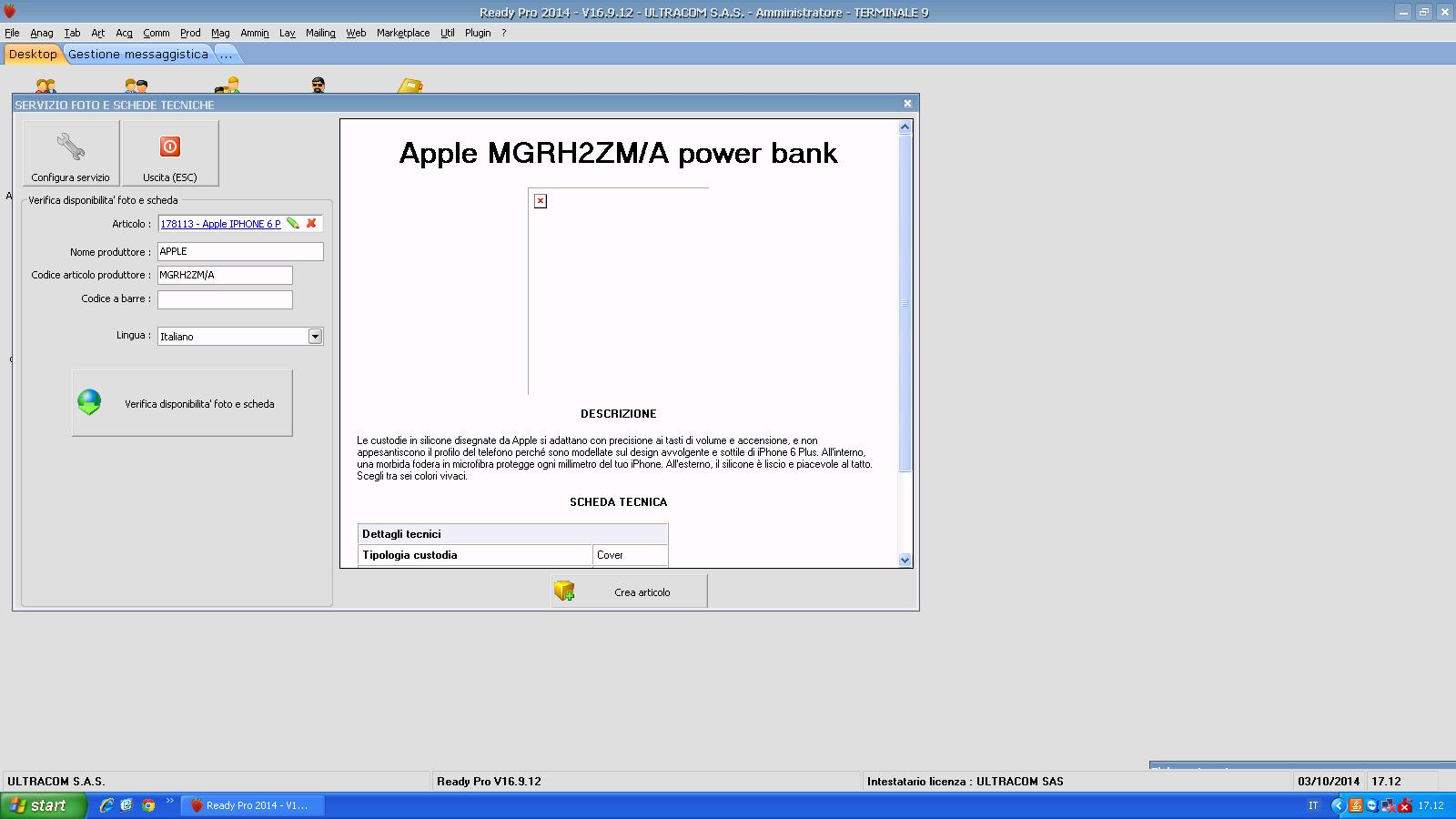Image resolution: width=1456 pixels, height=819 pixels.
Task: Click the network disconnected tray icon
Action: point(1389,805)
